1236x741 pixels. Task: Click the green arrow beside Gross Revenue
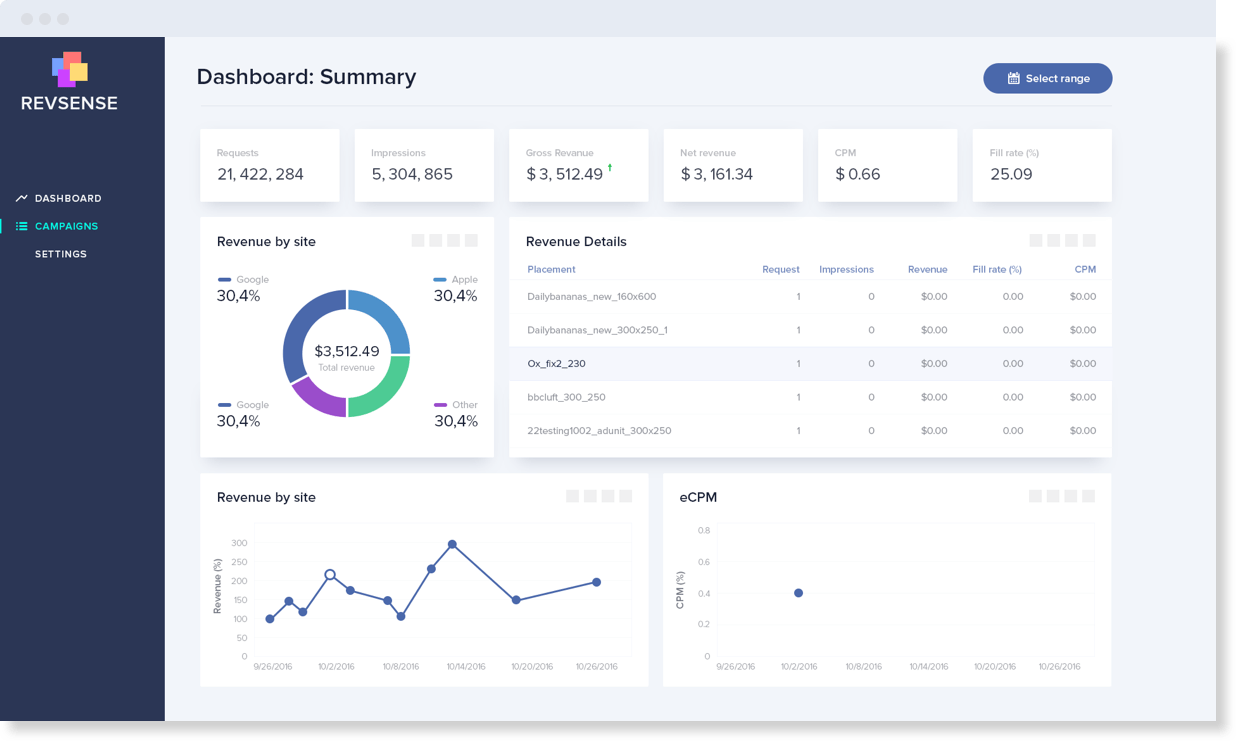tap(610, 168)
